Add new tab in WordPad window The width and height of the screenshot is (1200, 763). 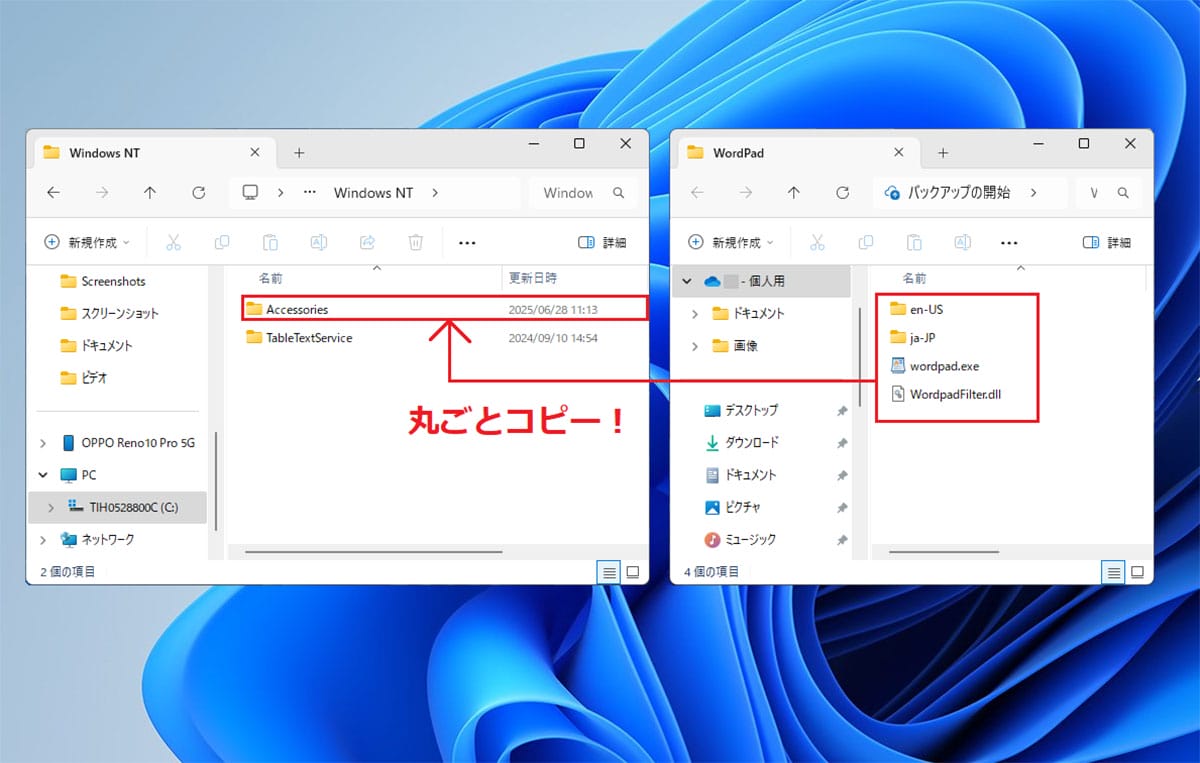(x=942, y=153)
